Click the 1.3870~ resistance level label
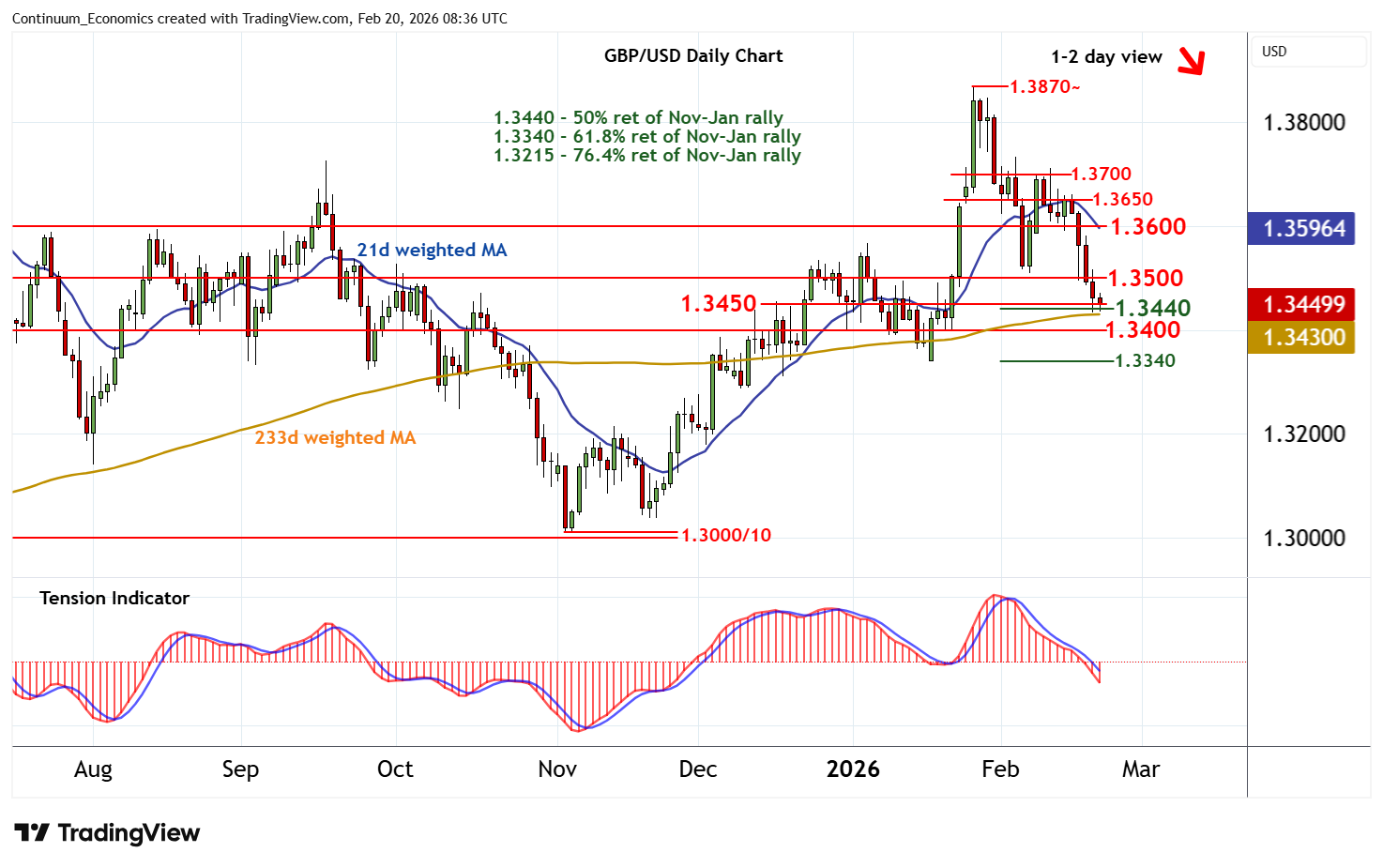 pos(1044,86)
